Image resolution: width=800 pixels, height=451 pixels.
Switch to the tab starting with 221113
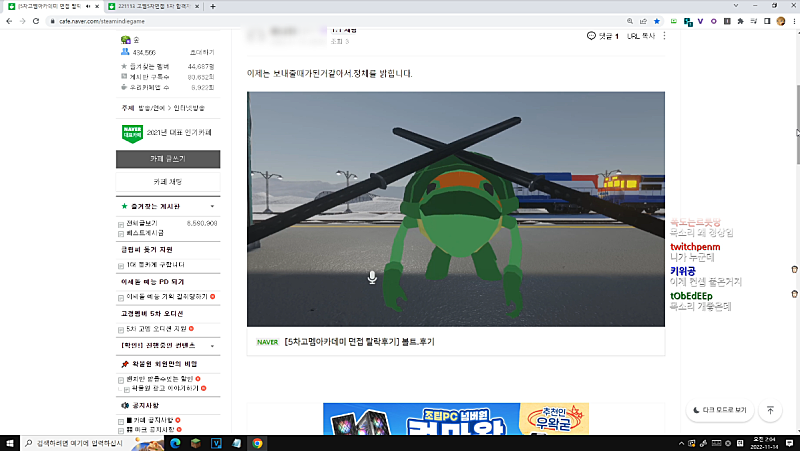[154, 7]
